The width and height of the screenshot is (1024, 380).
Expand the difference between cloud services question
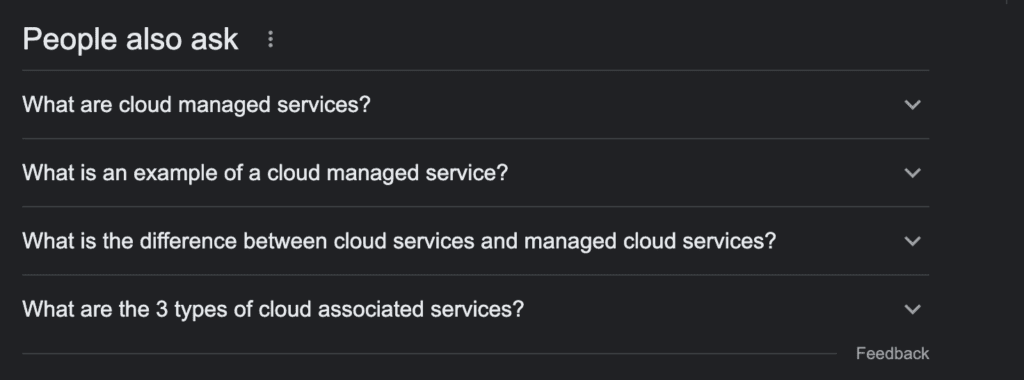click(x=475, y=241)
